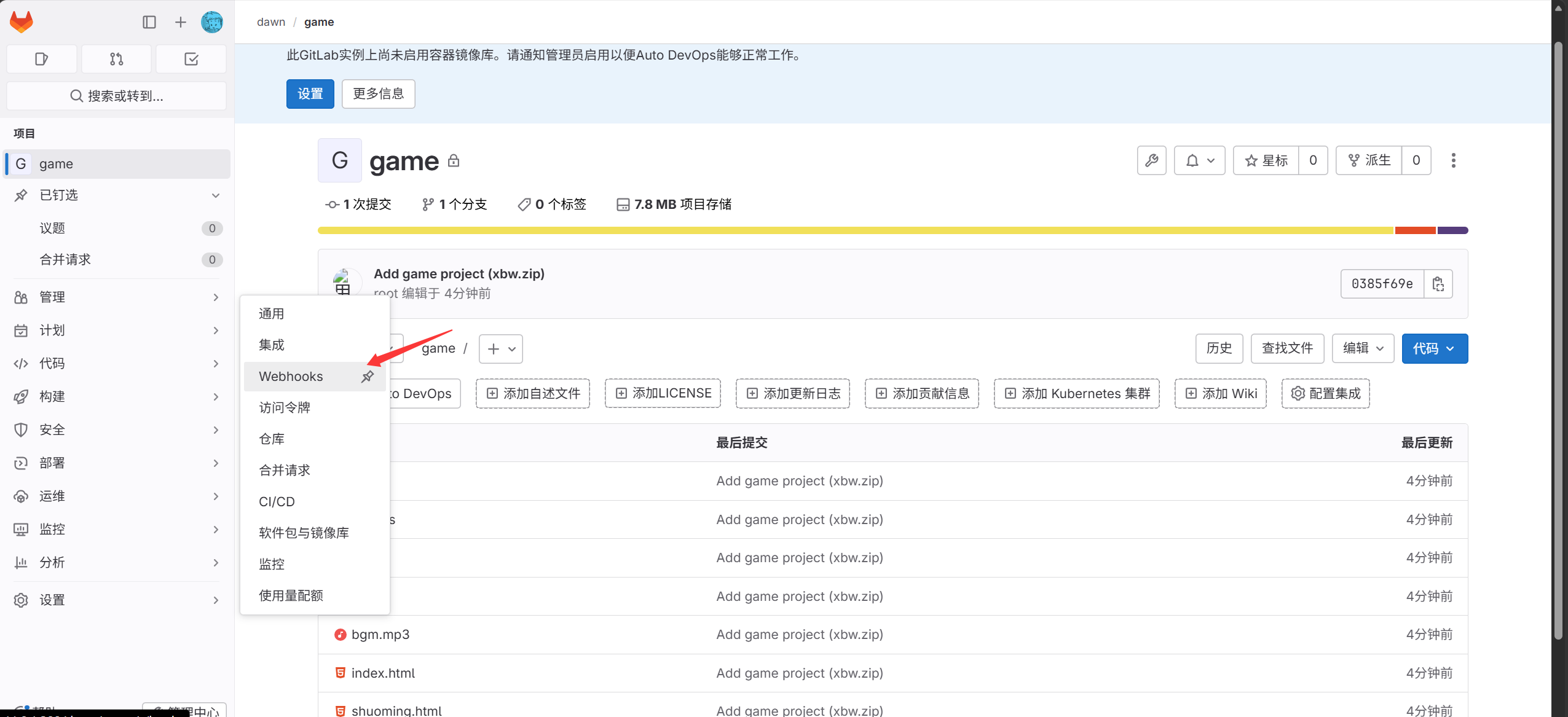Open the blue 代码 dropdown

click(x=1435, y=348)
